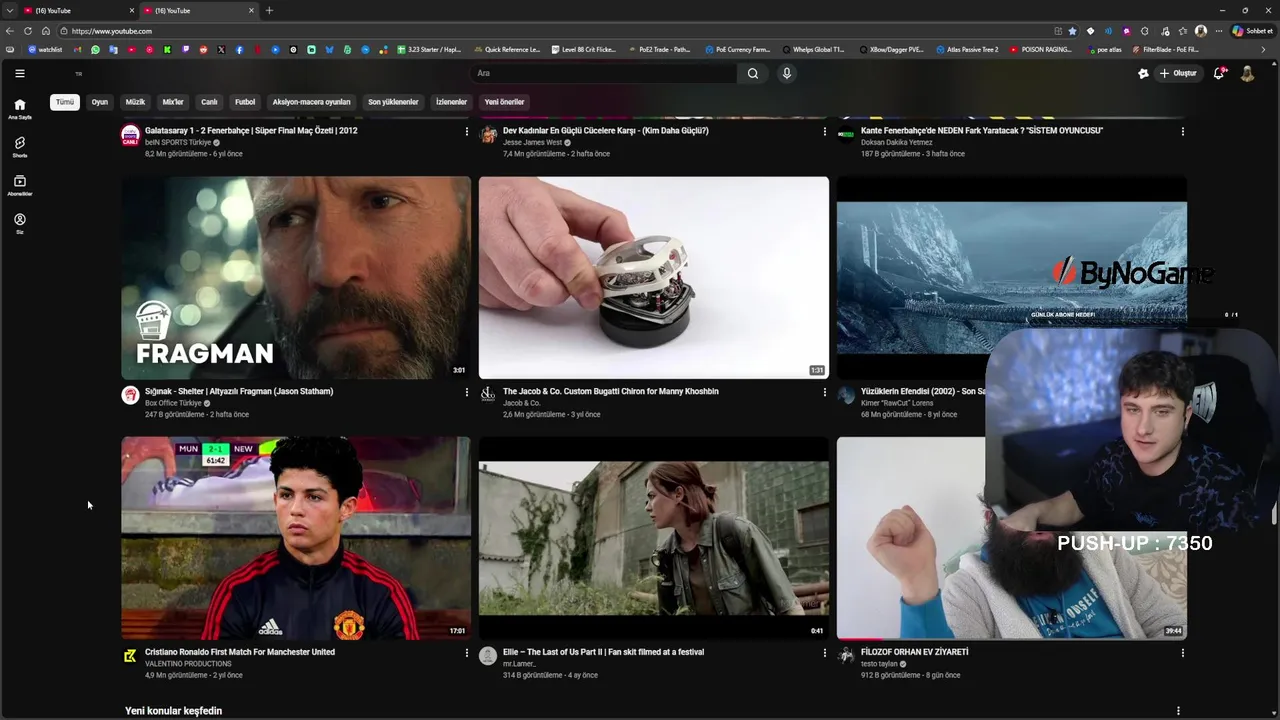Open options for Yeni konular keşfedin section
This screenshot has height=720, width=1280.
click(x=1178, y=711)
